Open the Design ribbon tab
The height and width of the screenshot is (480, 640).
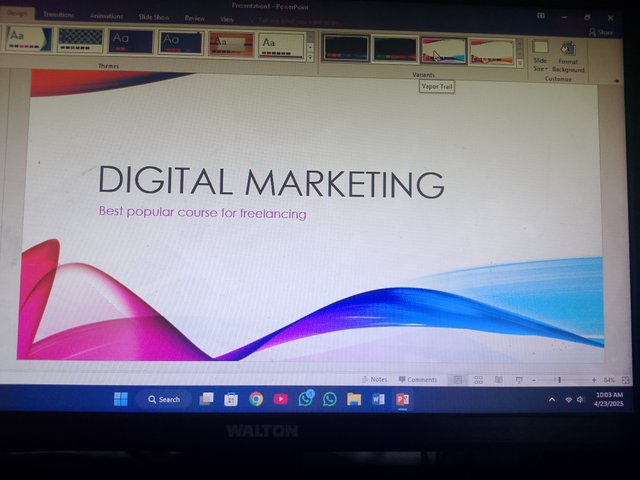(x=17, y=13)
